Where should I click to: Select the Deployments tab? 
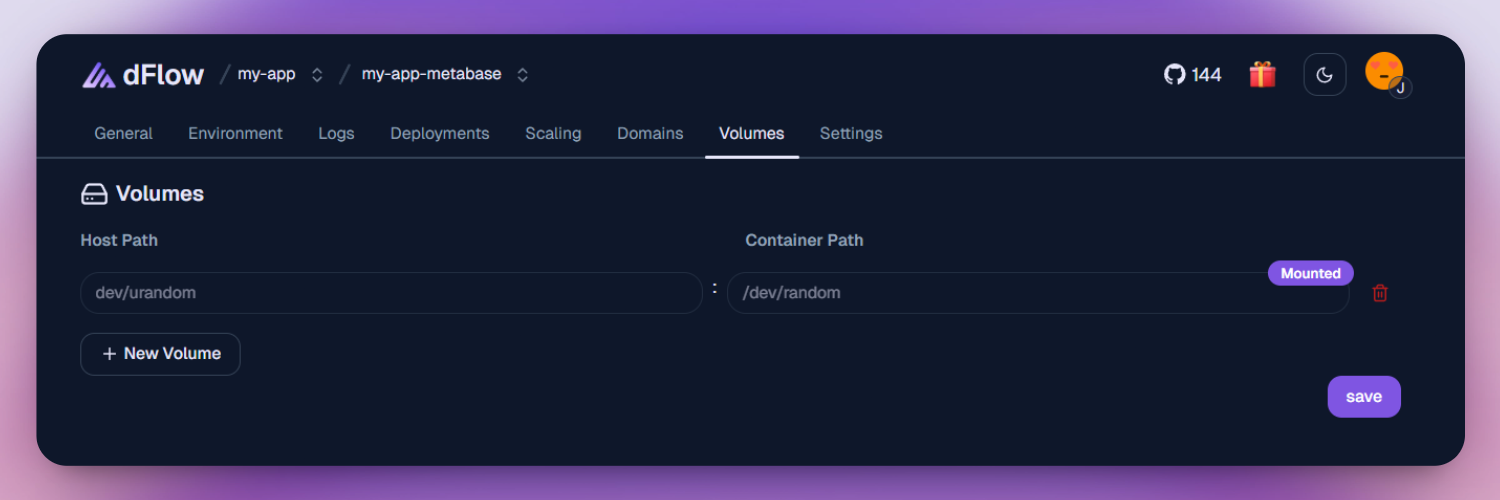pos(439,133)
